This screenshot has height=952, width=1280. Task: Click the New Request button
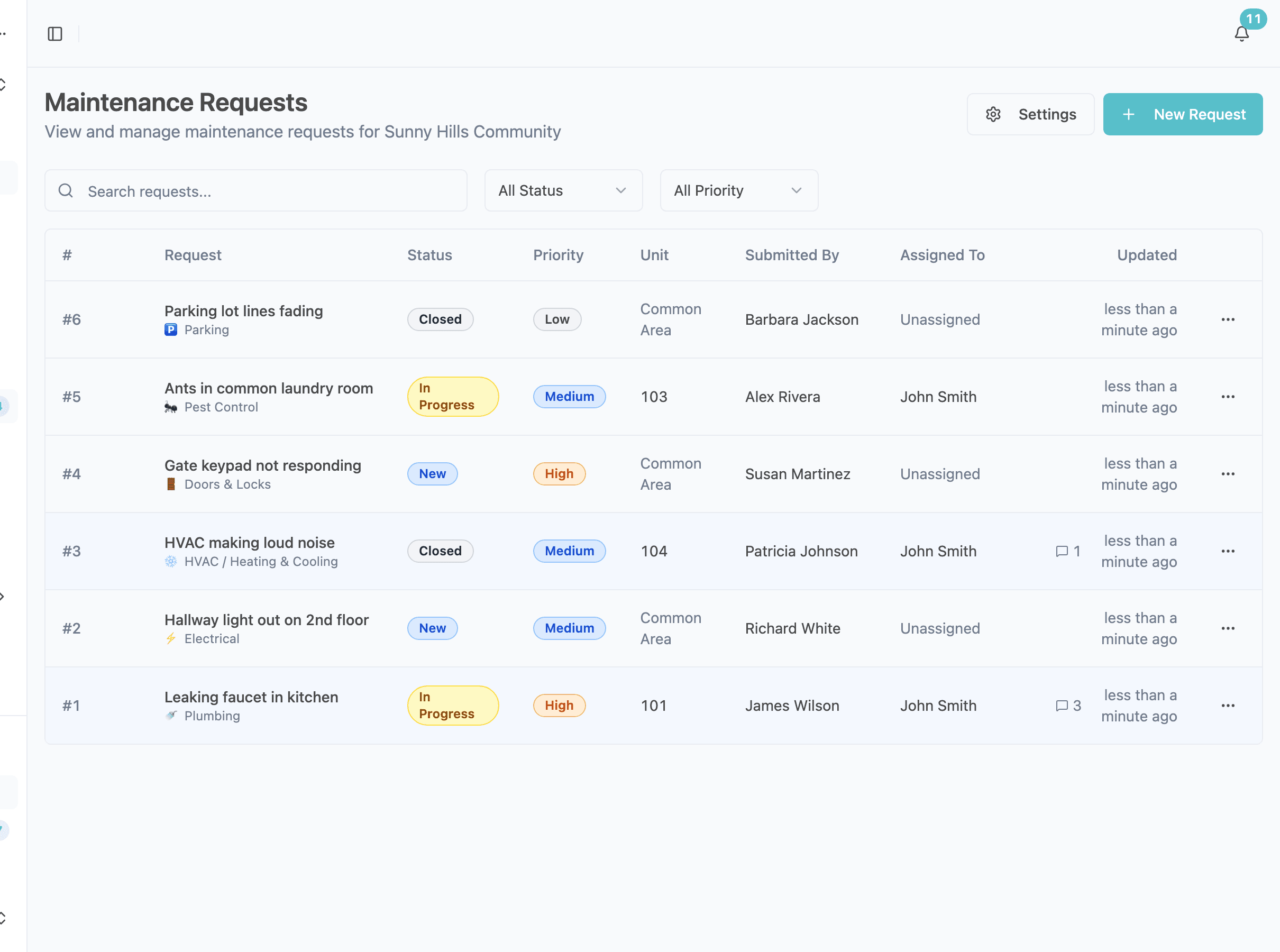1183,114
